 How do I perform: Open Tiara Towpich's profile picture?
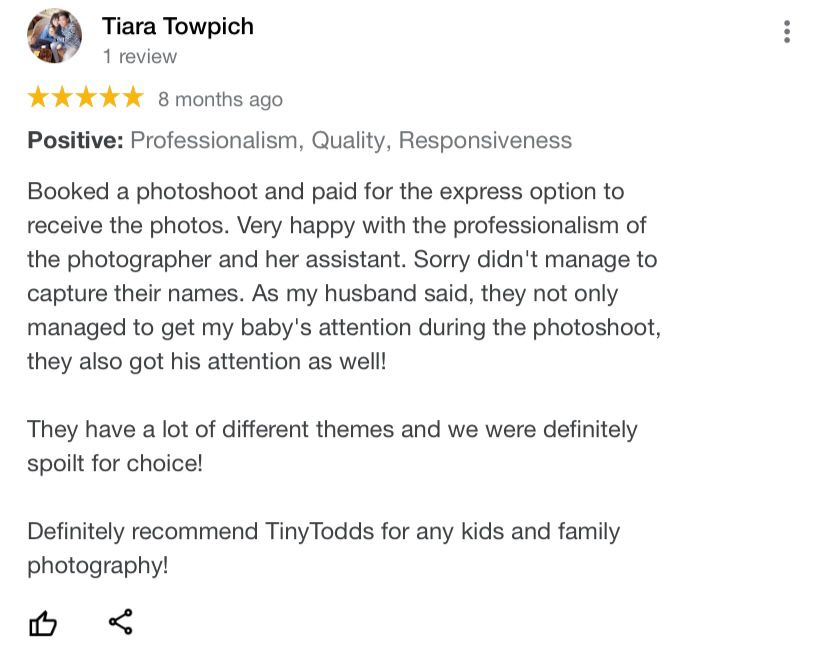(x=54, y=36)
